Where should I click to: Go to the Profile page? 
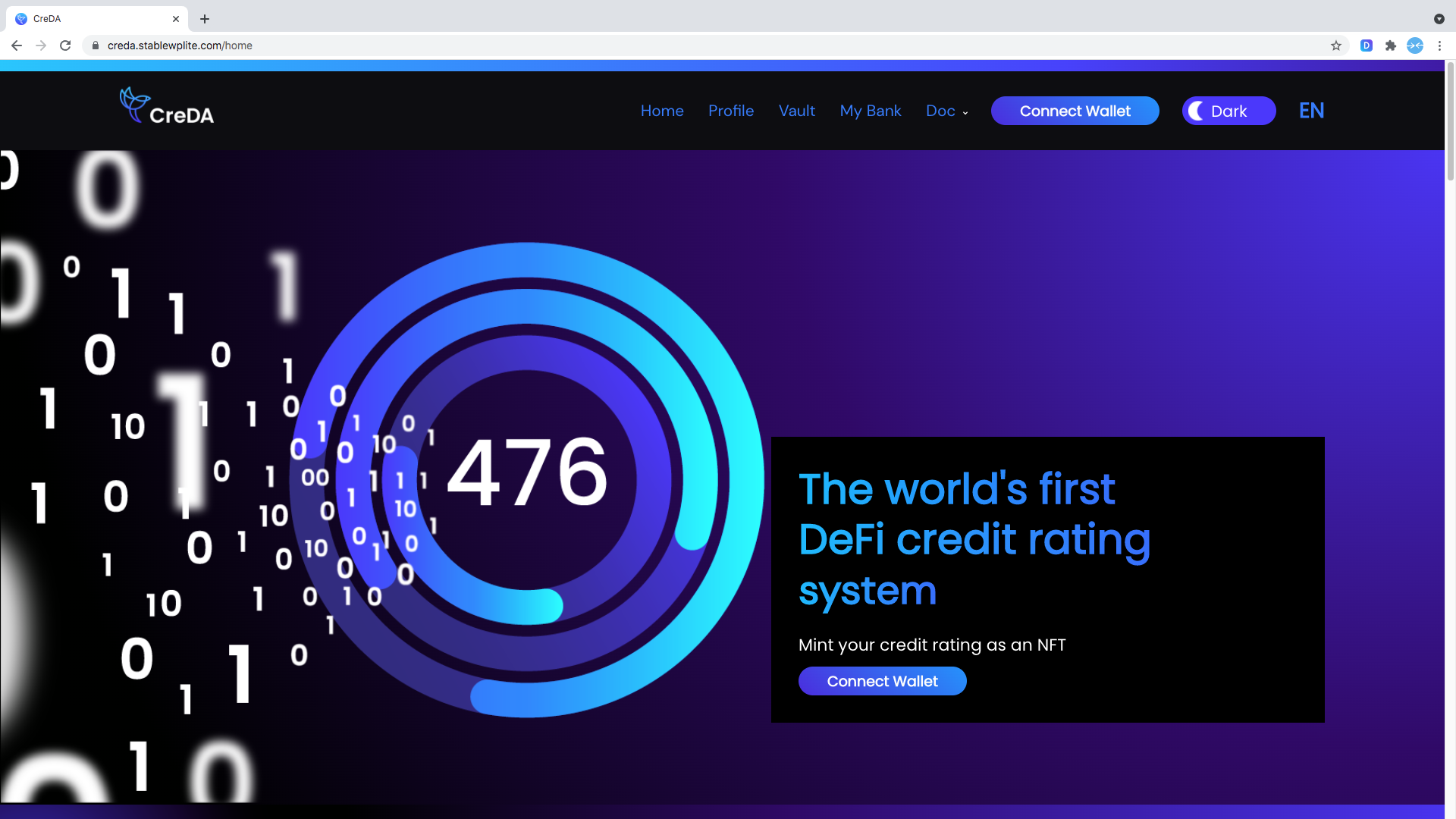pyautogui.click(x=730, y=111)
